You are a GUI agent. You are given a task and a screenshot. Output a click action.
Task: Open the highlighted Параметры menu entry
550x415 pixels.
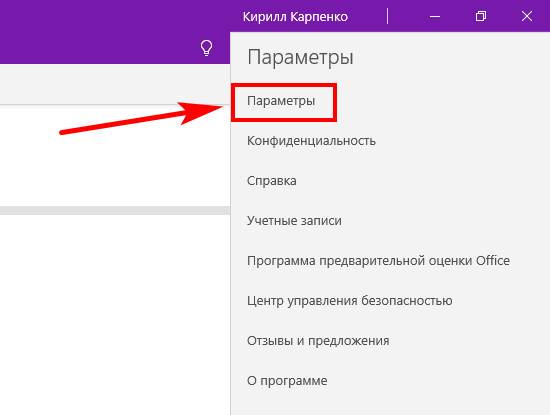281,101
